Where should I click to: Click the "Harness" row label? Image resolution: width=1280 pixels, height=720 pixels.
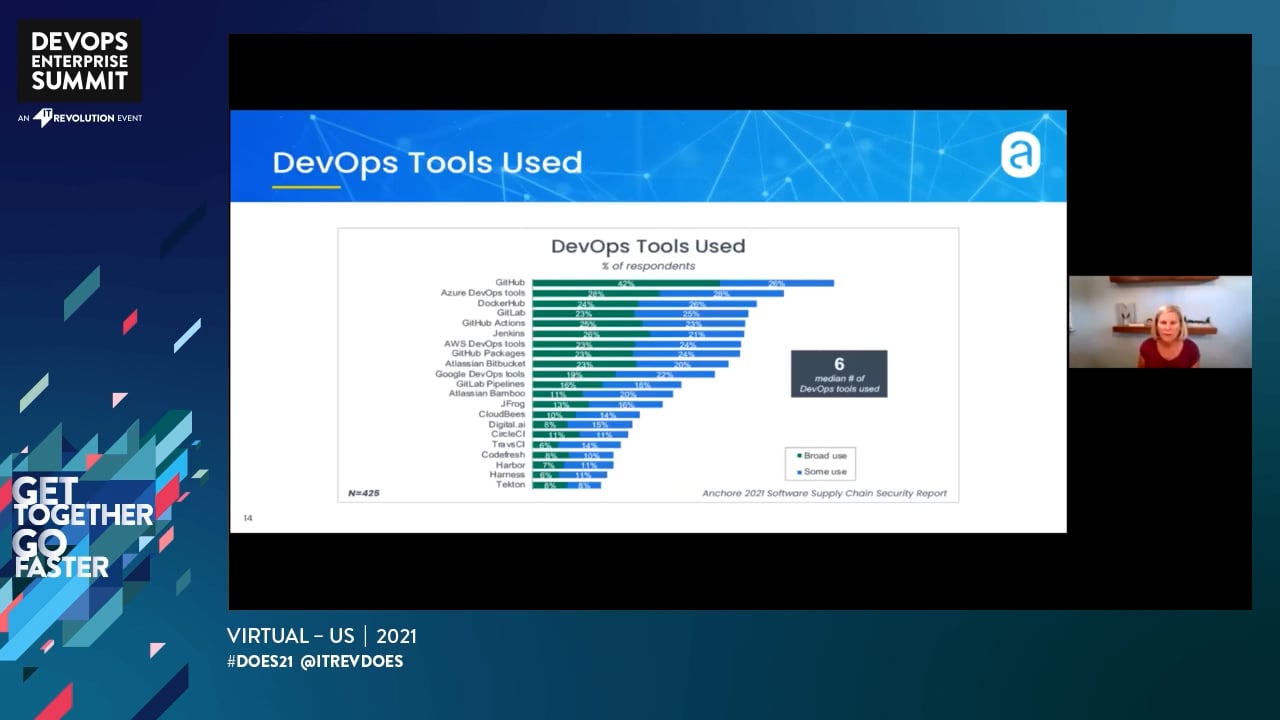click(x=508, y=475)
